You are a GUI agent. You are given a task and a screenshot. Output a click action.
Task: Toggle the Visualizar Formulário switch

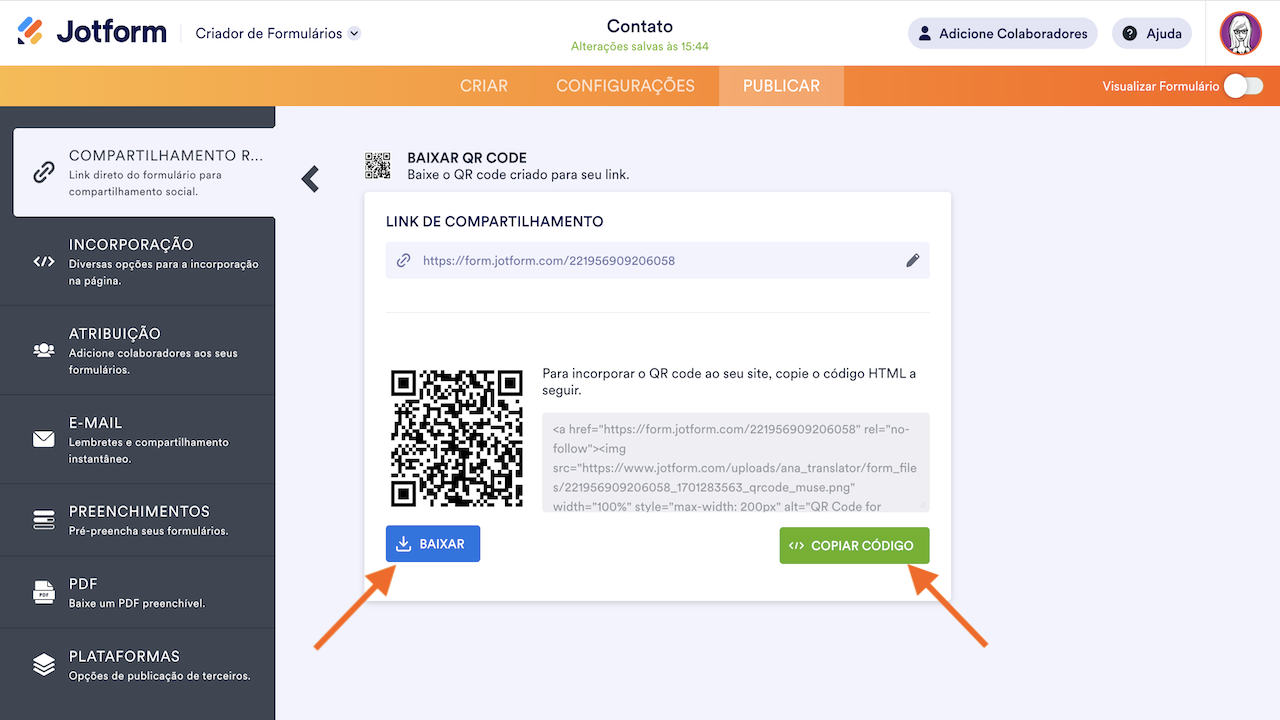[1243, 86]
